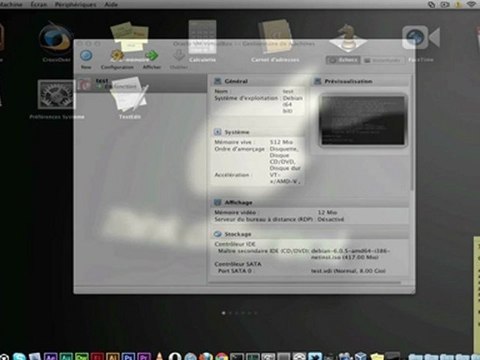
Task: Click the Système section icon
Action: [x=218, y=132]
